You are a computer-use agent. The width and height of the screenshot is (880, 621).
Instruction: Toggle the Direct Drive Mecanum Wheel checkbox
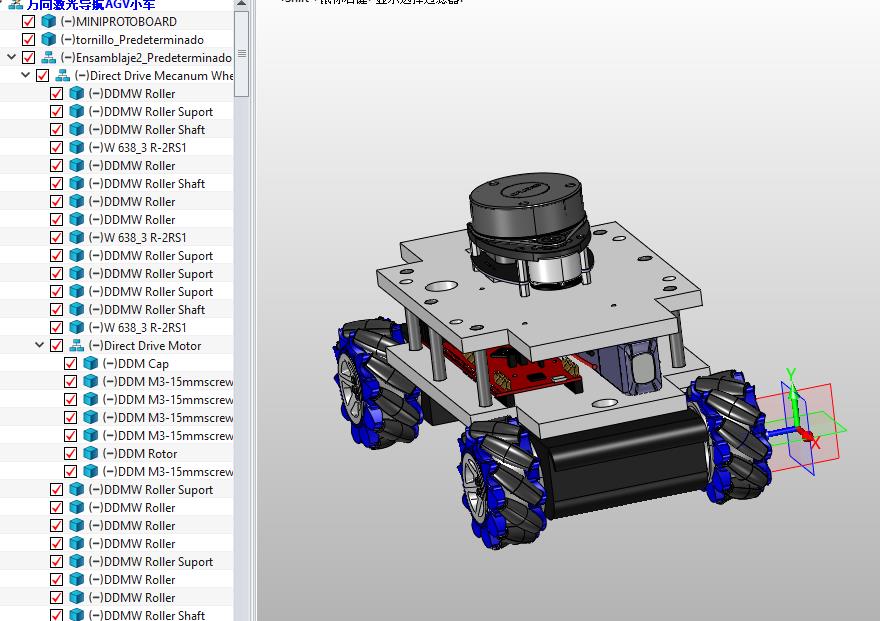click(42, 76)
